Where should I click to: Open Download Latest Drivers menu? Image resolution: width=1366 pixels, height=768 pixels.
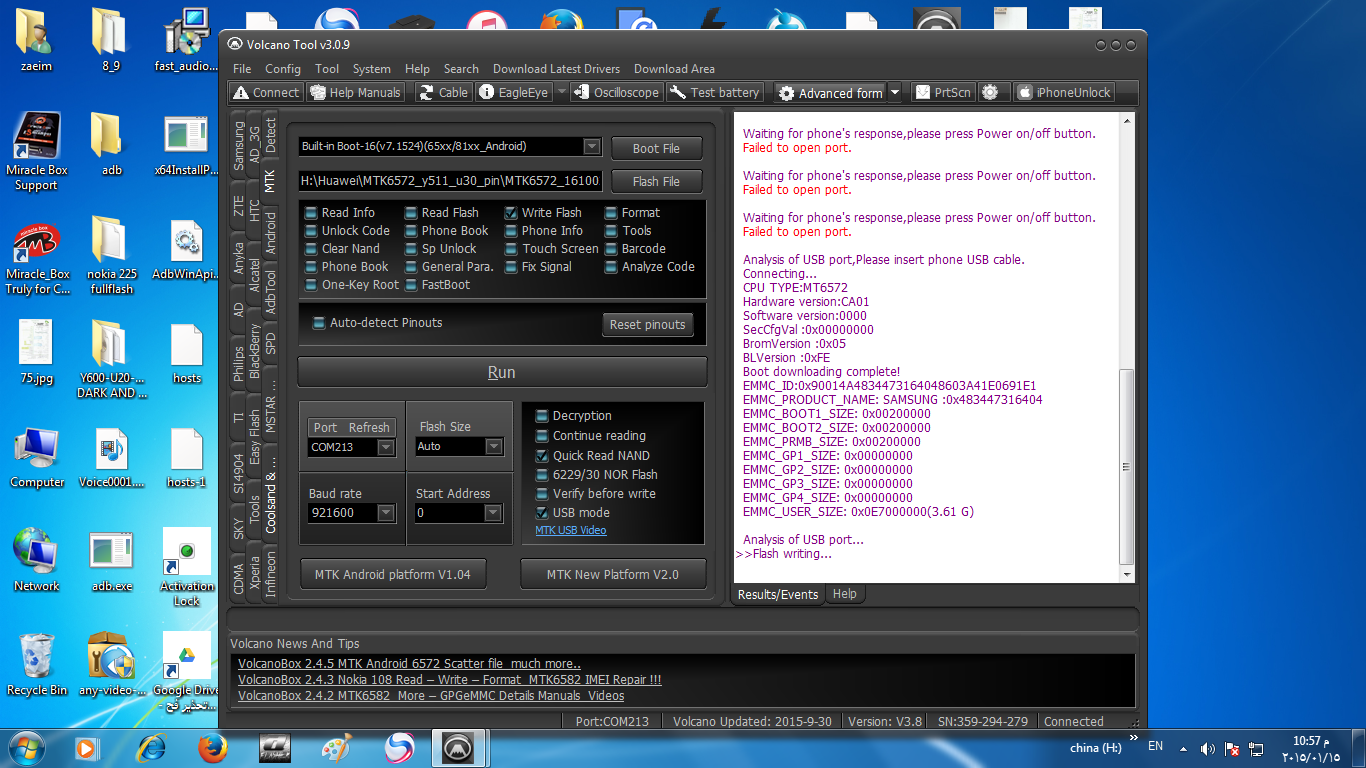pyautogui.click(x=556, y=69)
